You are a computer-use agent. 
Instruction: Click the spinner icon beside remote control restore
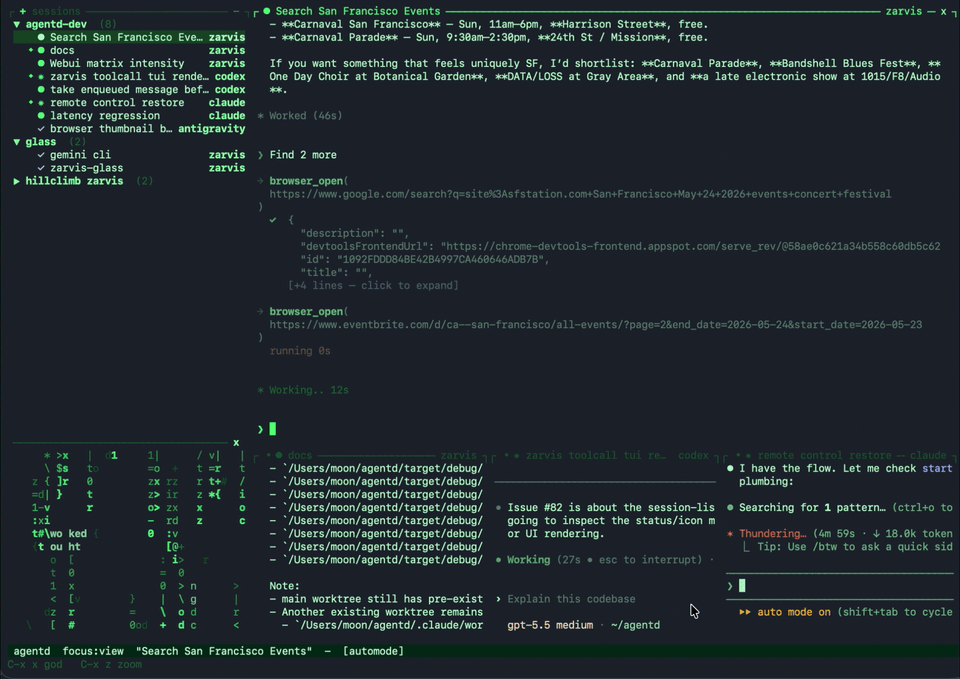pyautogui.click(x=41, y=103)
